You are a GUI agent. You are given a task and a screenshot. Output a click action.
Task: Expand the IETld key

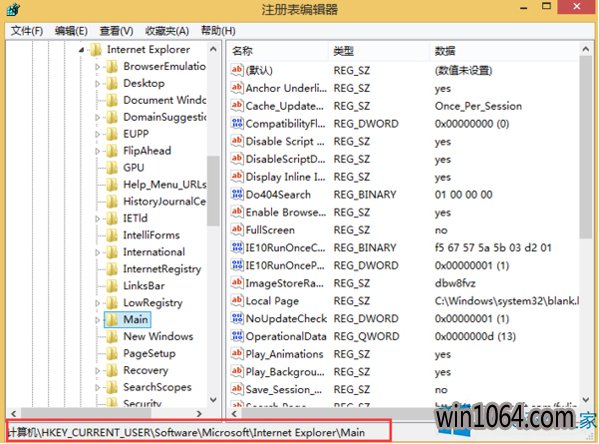click(x=98, y=219)
